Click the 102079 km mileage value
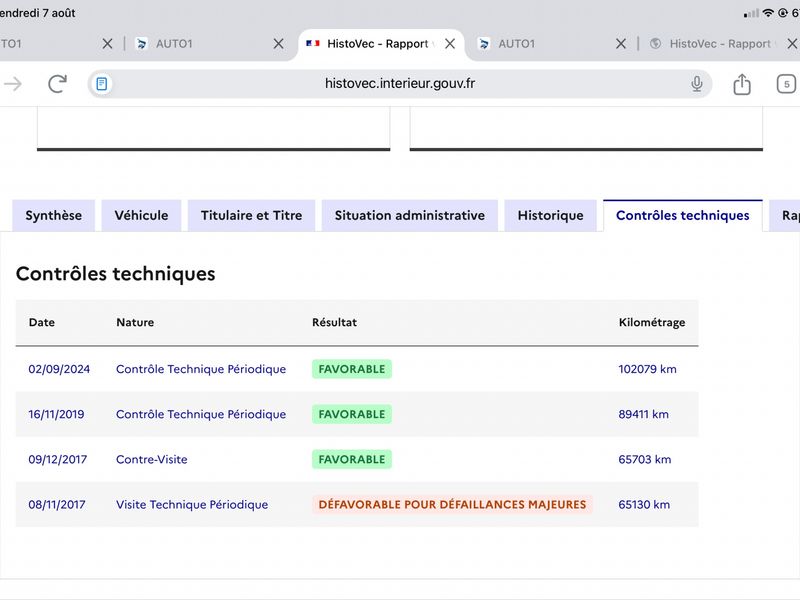The image size is (800, 600). click(647, 369)
